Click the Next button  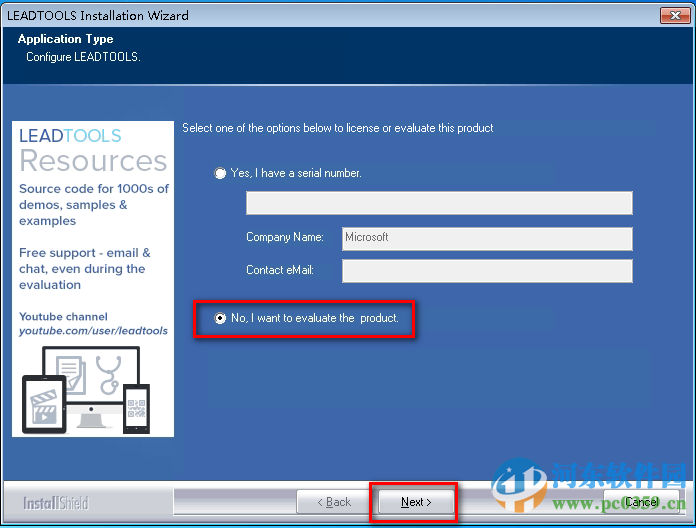[416, 502]
